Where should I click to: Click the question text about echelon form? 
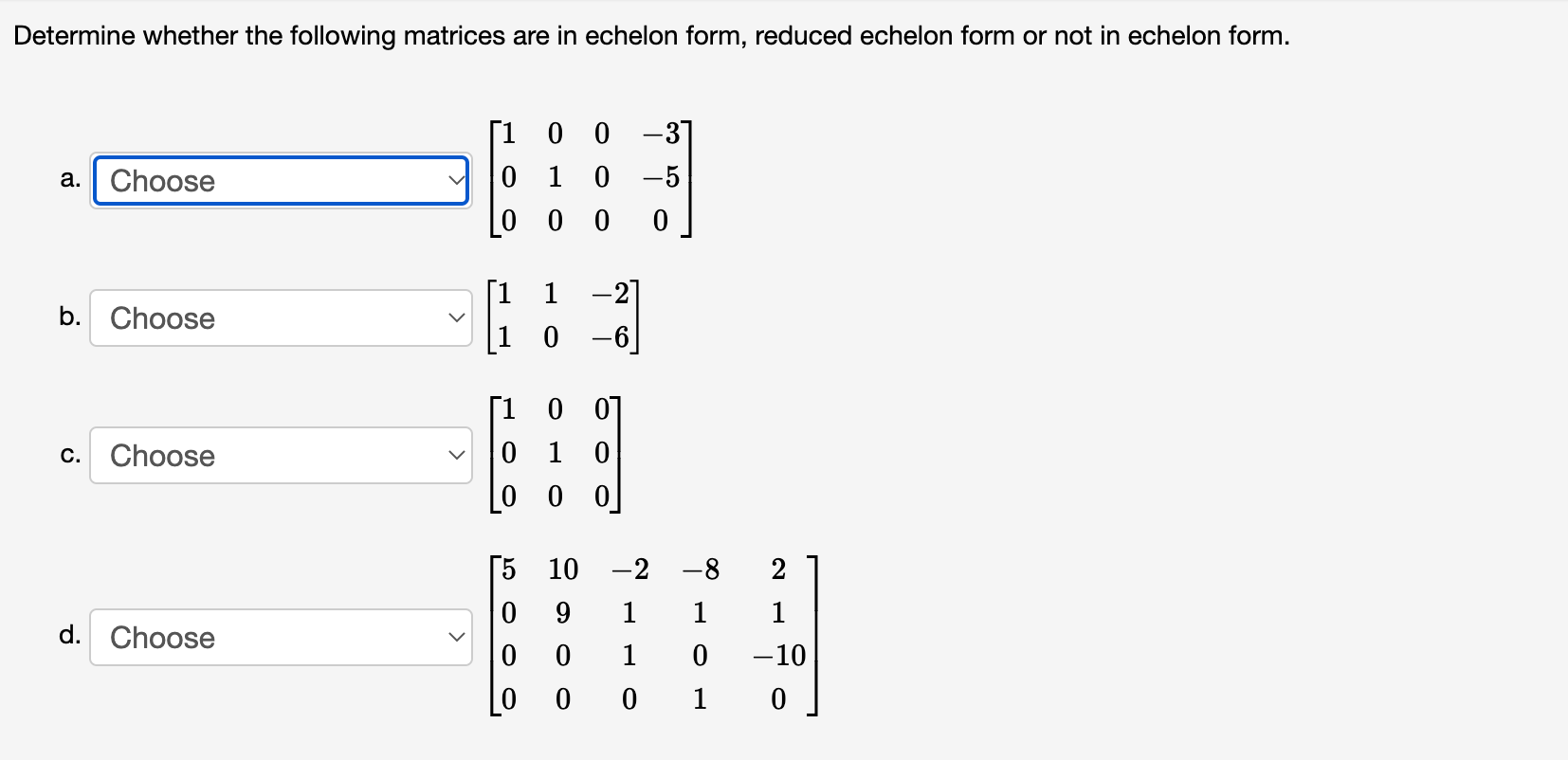tap(648, 35)
